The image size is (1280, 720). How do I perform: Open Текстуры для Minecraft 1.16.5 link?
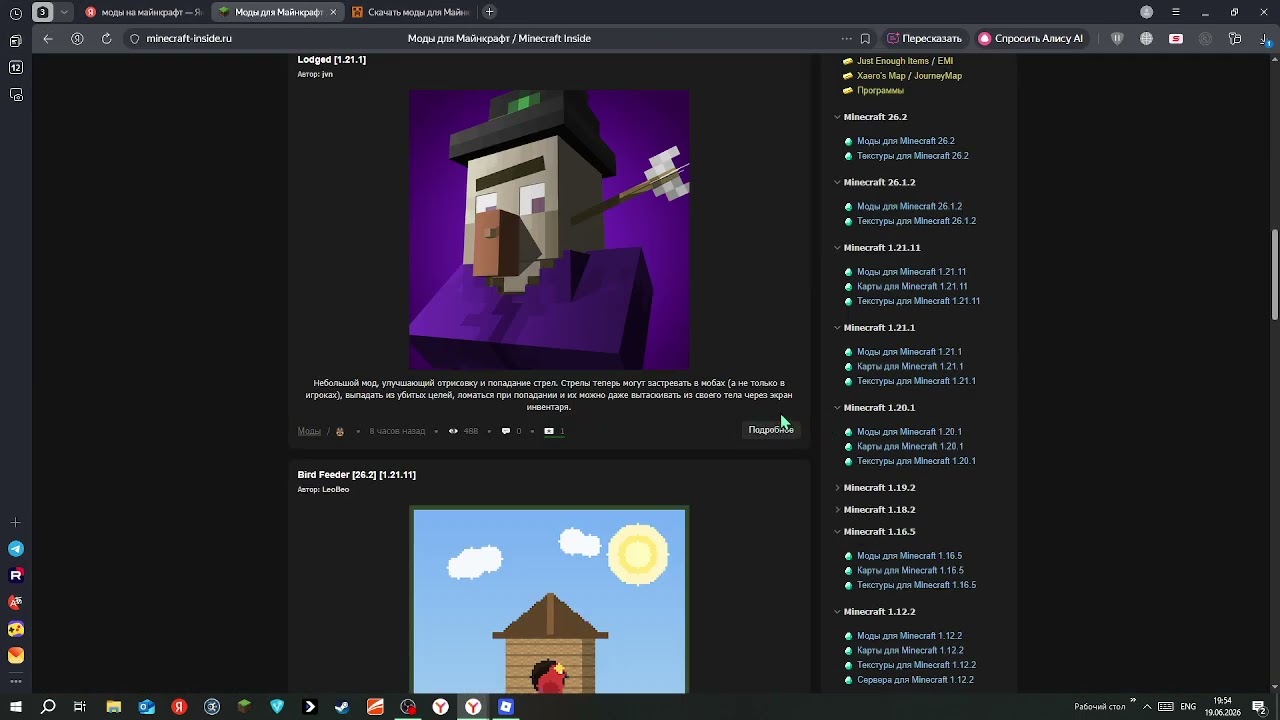pos(916,585)
